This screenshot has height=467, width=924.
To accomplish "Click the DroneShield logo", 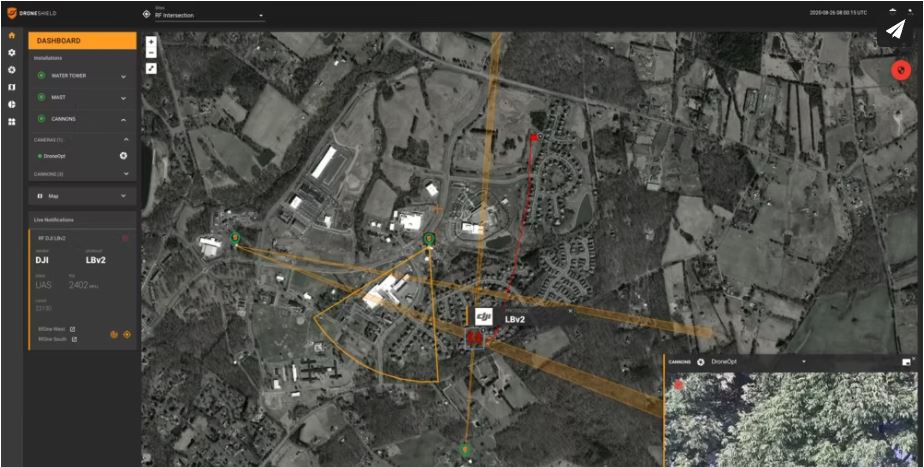I will (x=31, y=13).
